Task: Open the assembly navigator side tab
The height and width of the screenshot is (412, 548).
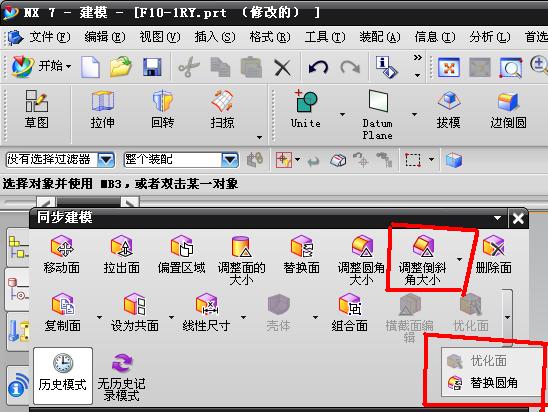Action: pyautogui.click(x=18, y=248)
